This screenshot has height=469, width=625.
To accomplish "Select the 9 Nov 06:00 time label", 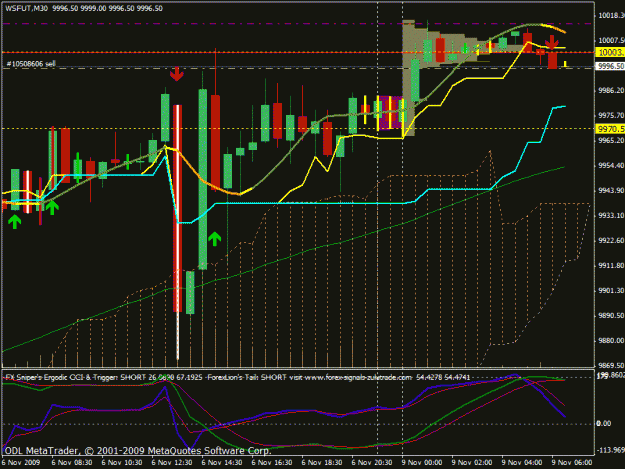I will (572, 463).
